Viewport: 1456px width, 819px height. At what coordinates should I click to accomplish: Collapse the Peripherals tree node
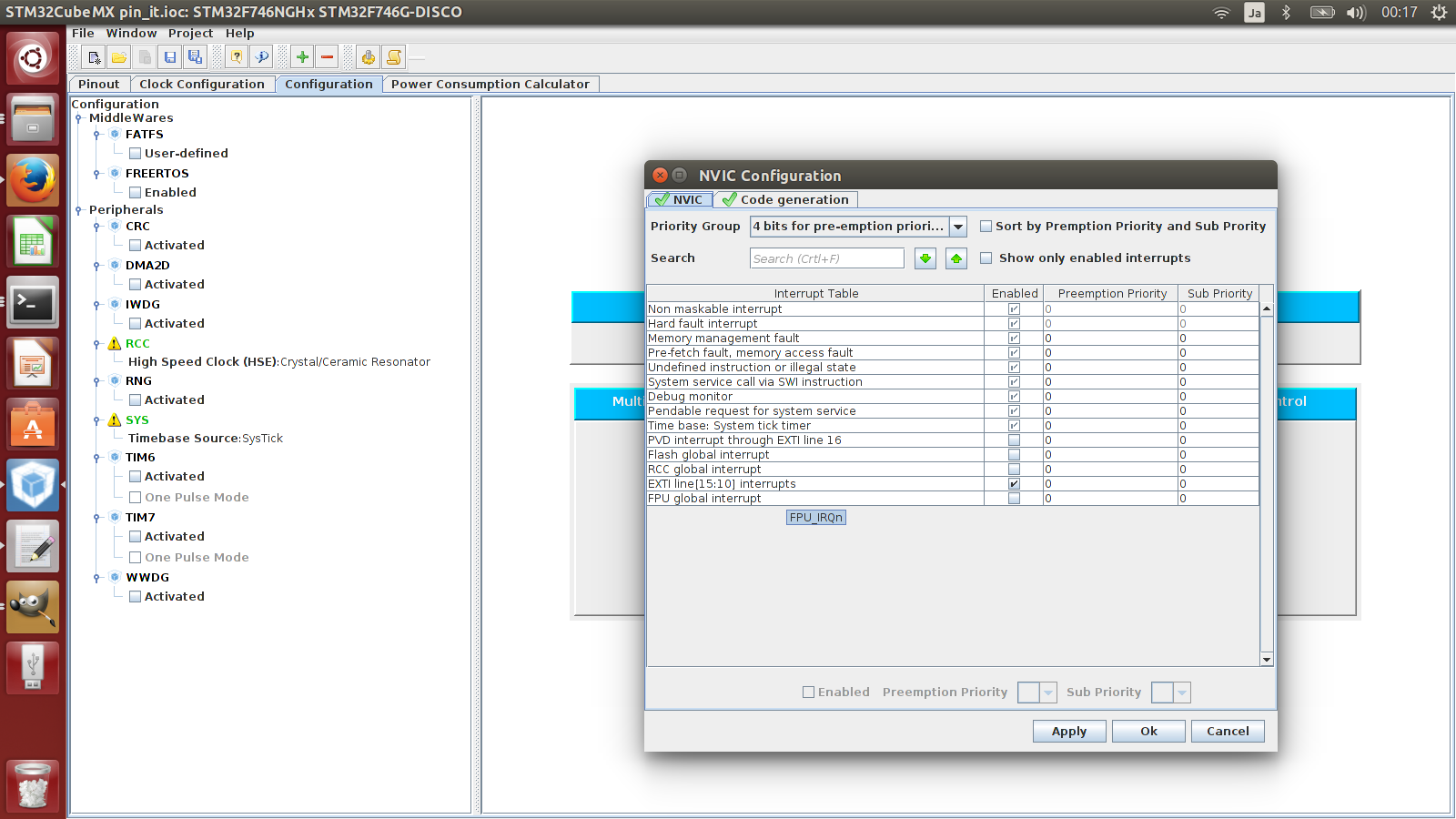79,210
